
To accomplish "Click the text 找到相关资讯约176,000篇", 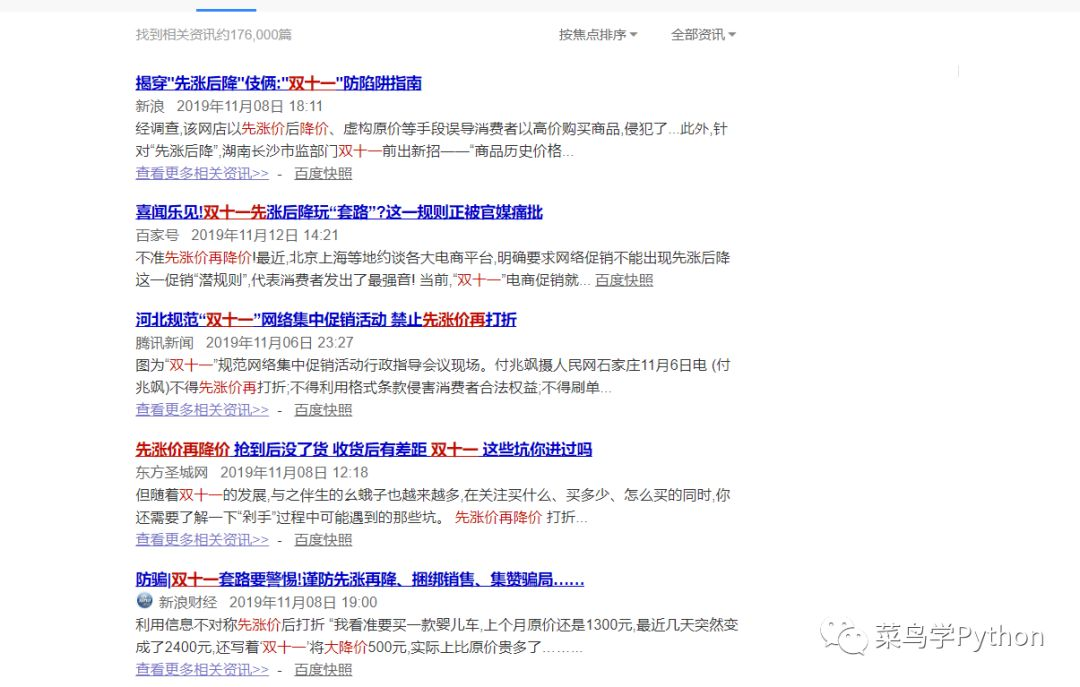I will pos(214,34).
